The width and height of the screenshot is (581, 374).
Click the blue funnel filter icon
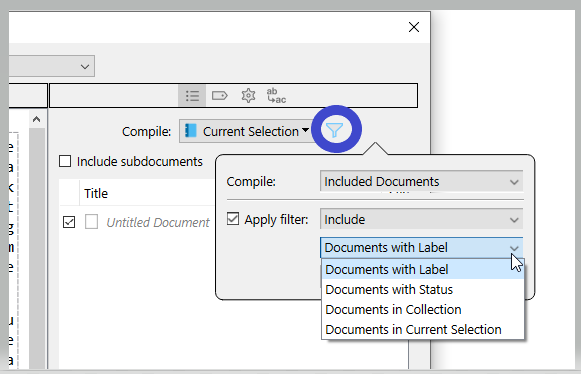pyautogui.click(x=335, y=130)
